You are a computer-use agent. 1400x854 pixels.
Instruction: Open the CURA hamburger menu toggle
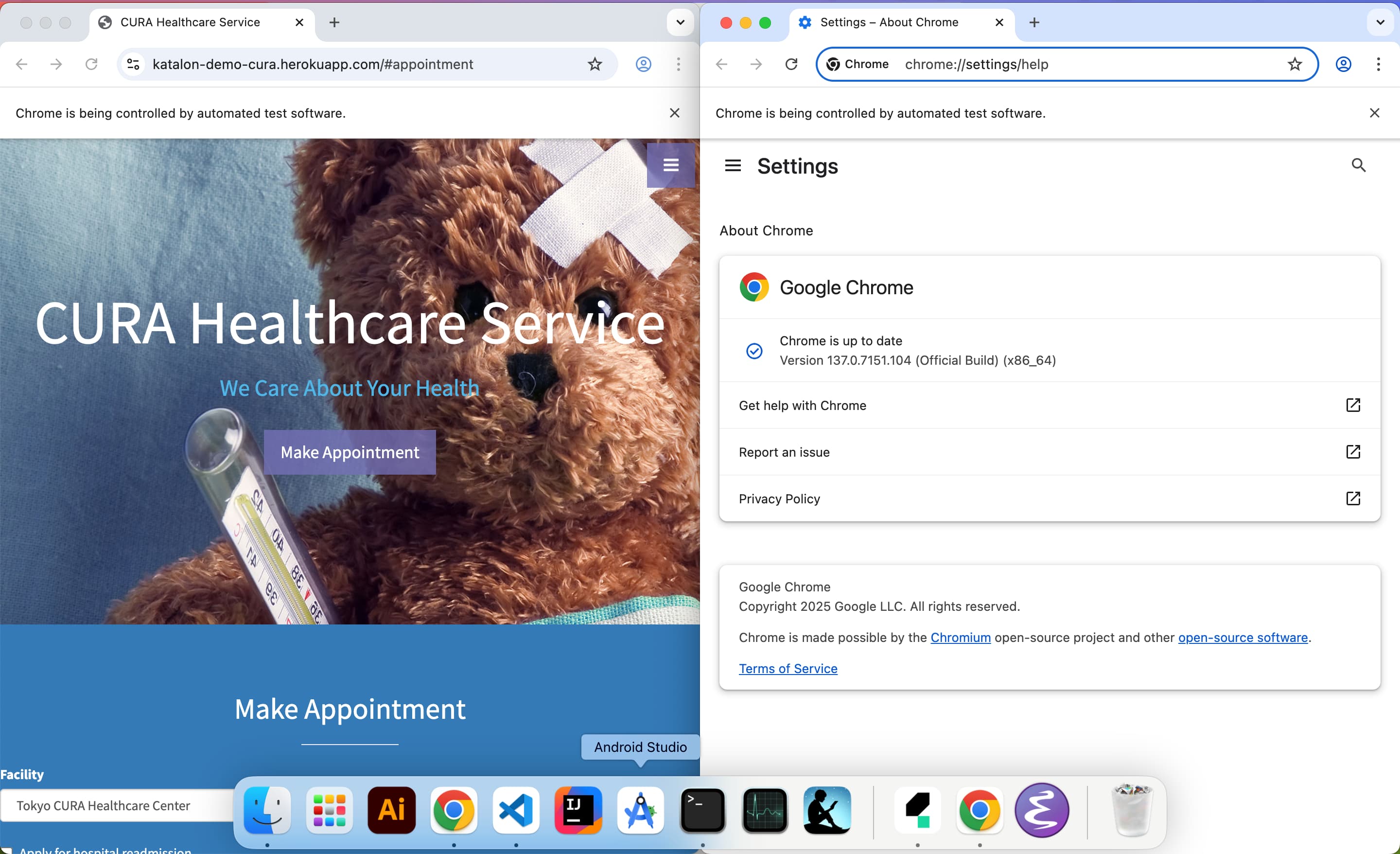pos(670,165)
